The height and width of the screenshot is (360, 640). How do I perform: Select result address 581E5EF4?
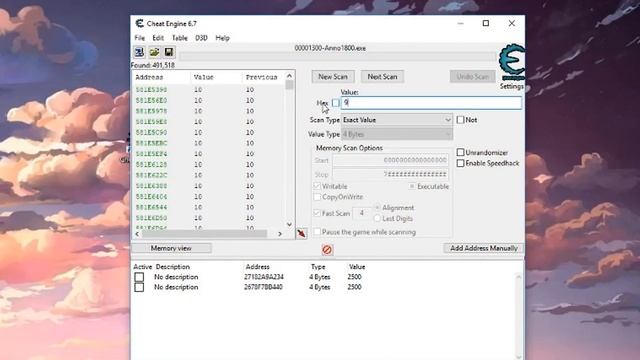151,154
